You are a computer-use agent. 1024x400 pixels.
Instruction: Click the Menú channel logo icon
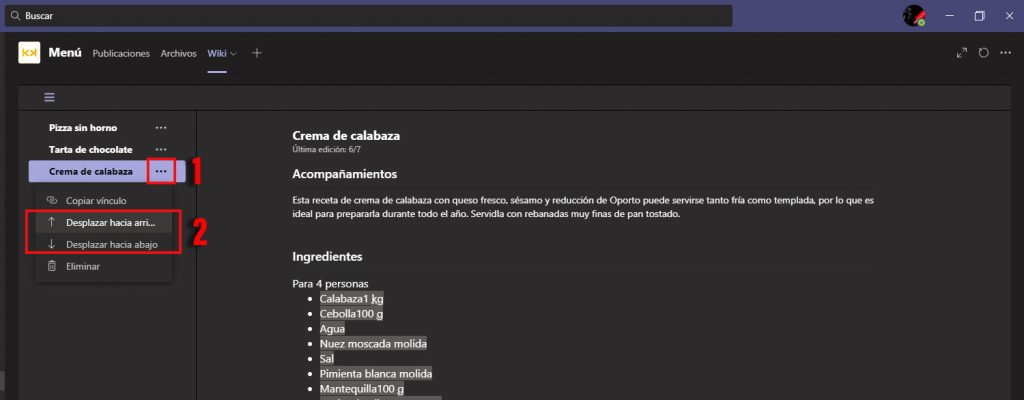pos(29,53)
